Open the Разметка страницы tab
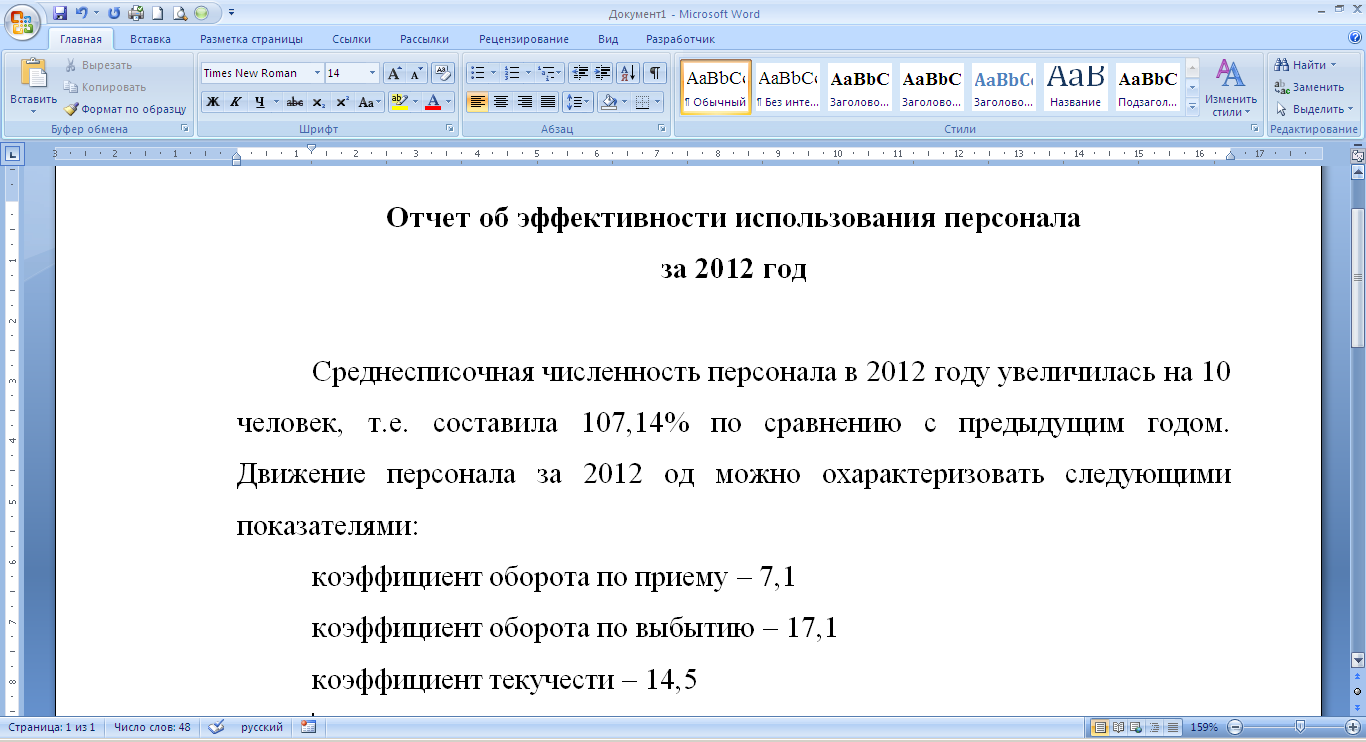Image resolution: width=1366 pixels, height=742 pixels. (x=251, y=39)
